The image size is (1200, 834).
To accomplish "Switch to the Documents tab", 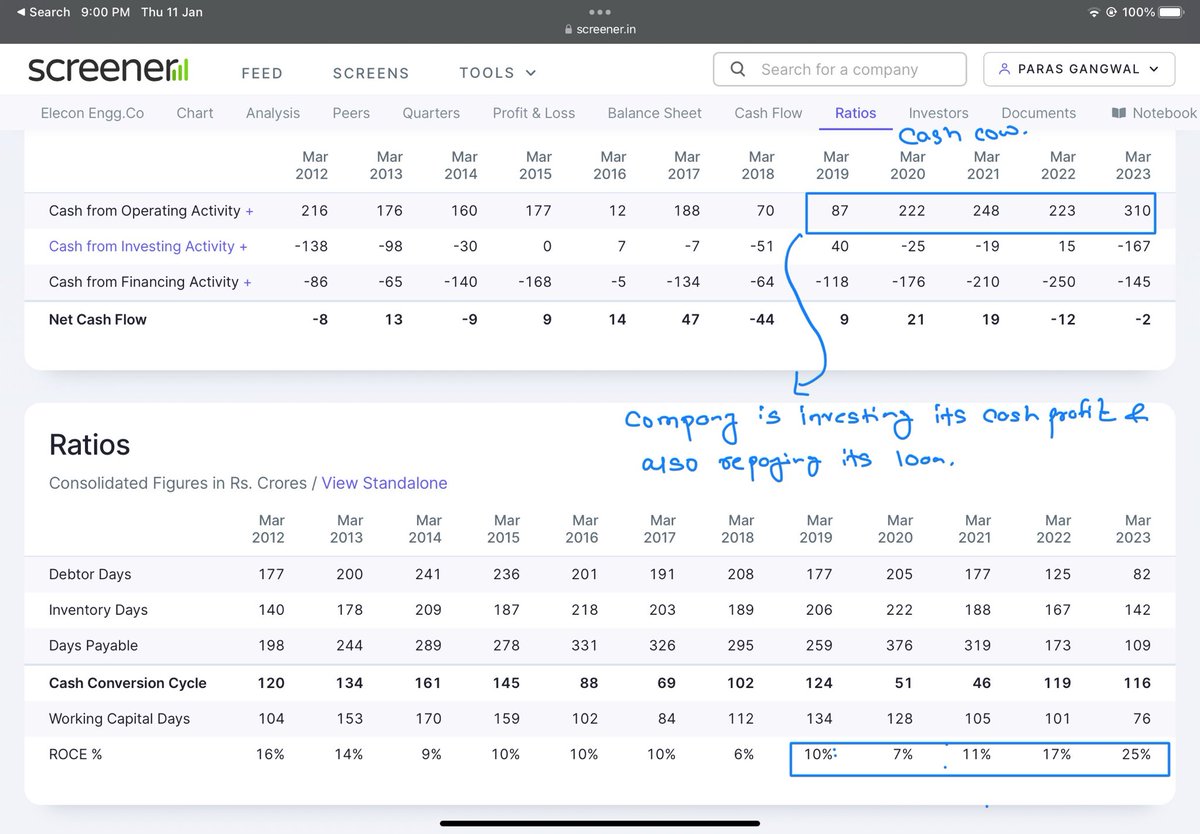I will pyautogui.click(x=1039, y=113).
